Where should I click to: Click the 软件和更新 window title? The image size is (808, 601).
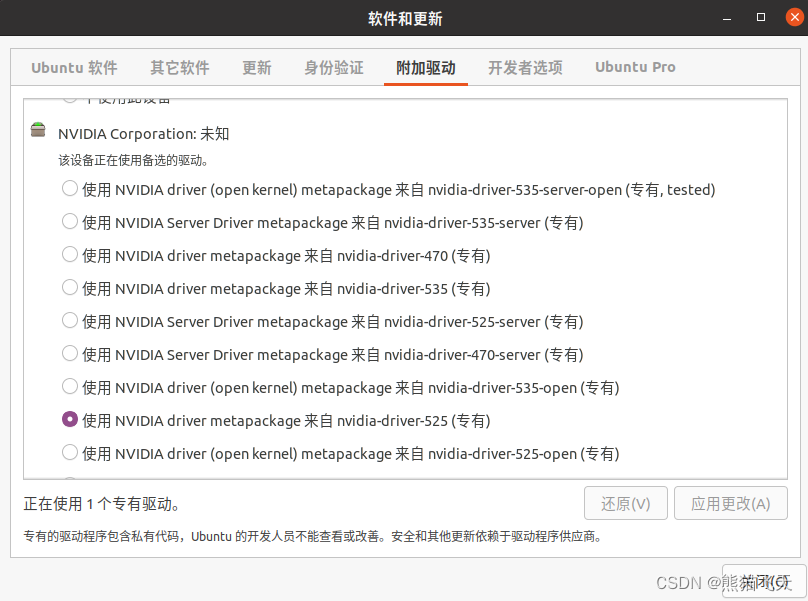pos(405,19)
